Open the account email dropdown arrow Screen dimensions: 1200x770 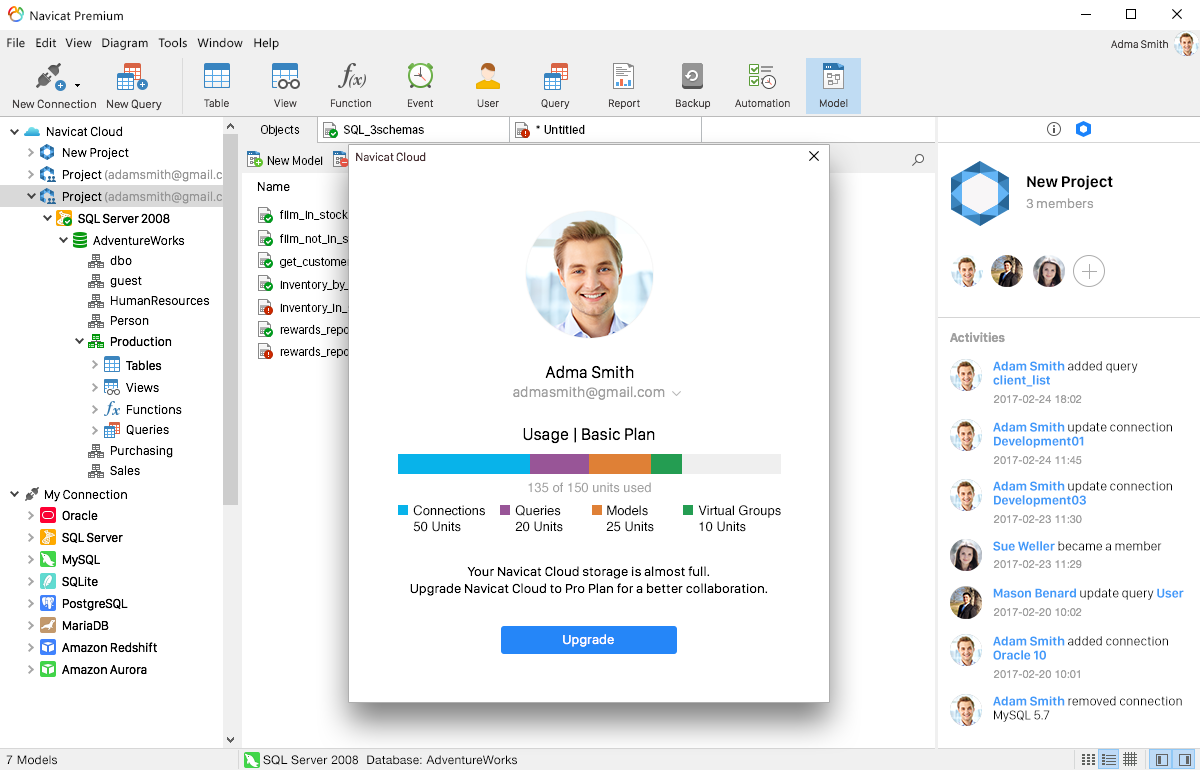676,394
